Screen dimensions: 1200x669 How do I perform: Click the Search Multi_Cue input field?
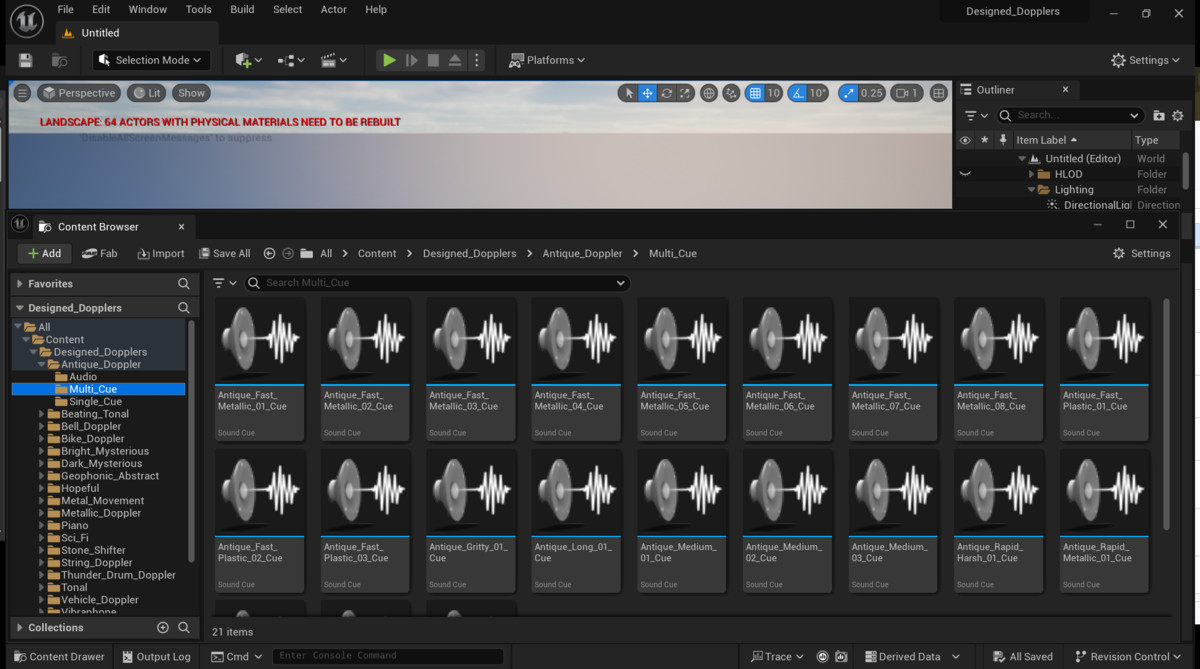[437, 283]
